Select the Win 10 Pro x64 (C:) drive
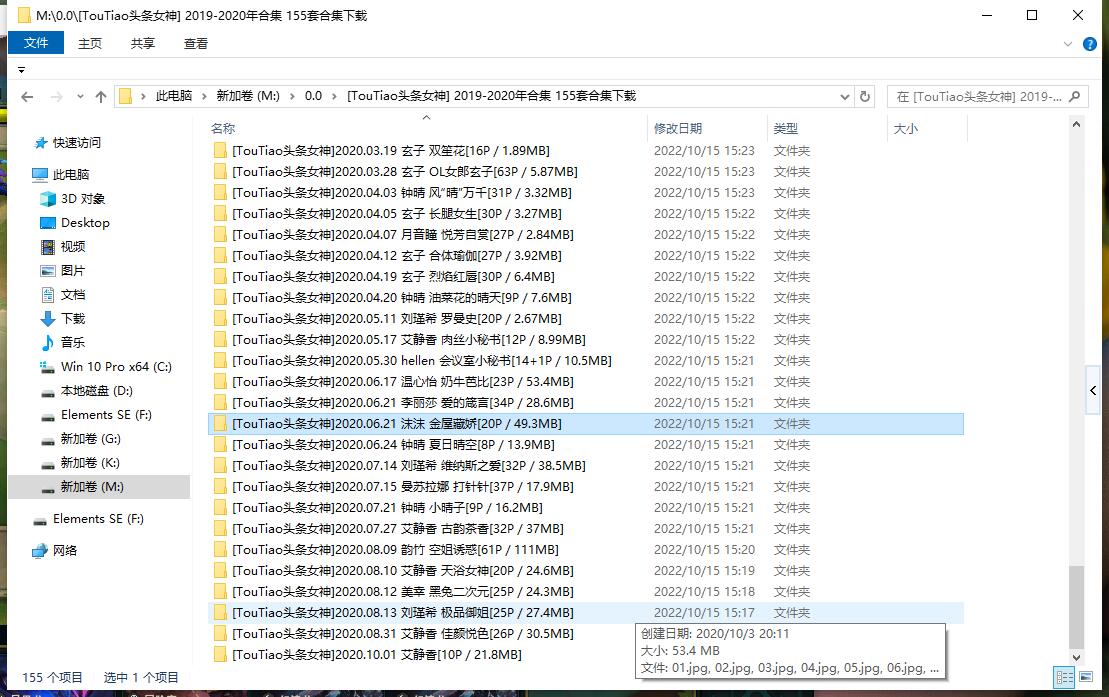The height and width of the screenshot is (697, 1109). (x=116, y=367)
